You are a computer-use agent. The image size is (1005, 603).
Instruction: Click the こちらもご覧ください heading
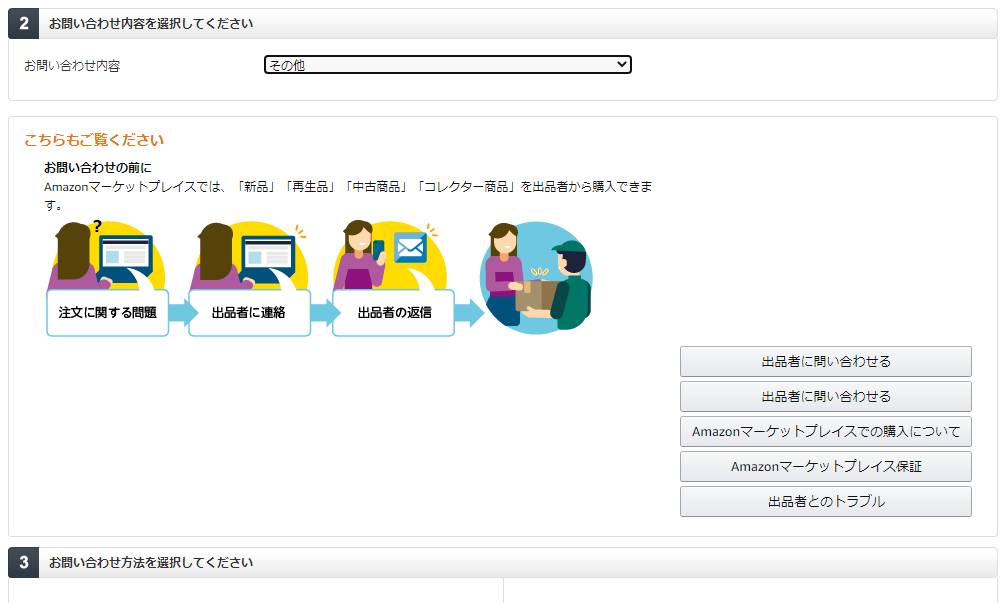pyautogui.click(x=94, y=140)
